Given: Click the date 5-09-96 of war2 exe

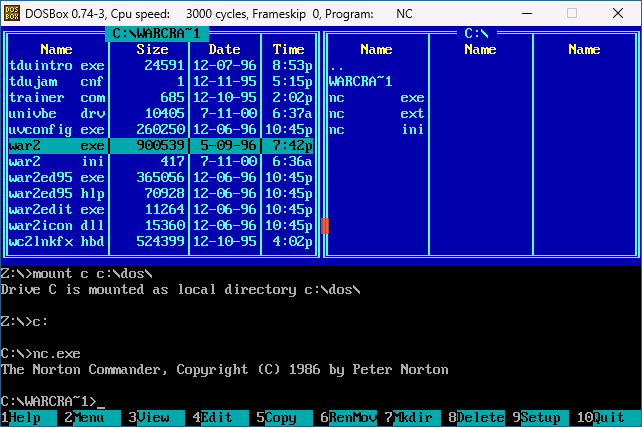Looking at the screenshot, I should [x=228, y=146].
